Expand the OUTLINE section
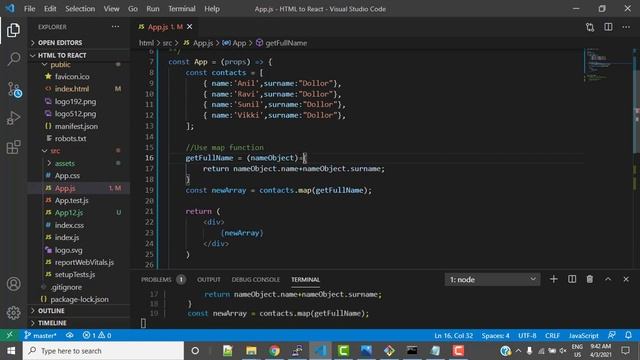640x360 pixels. click(x=79, y=311)
